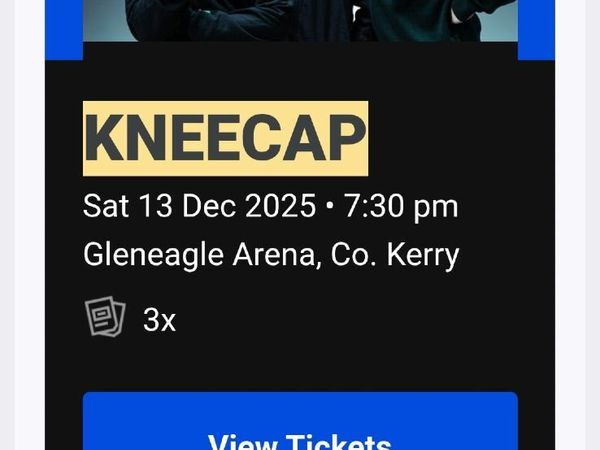Viewport: 600px width, 450px height.
Task: Click the 3x ticket count label
Action: [159, 320]
